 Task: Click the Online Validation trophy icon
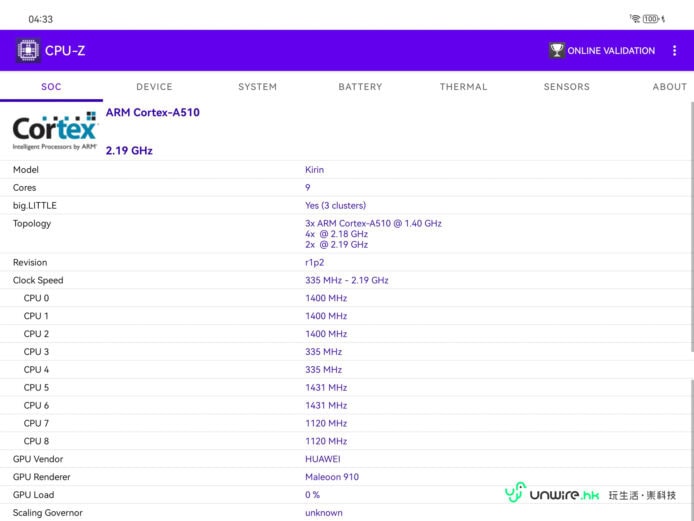click(x=557, y=50)
